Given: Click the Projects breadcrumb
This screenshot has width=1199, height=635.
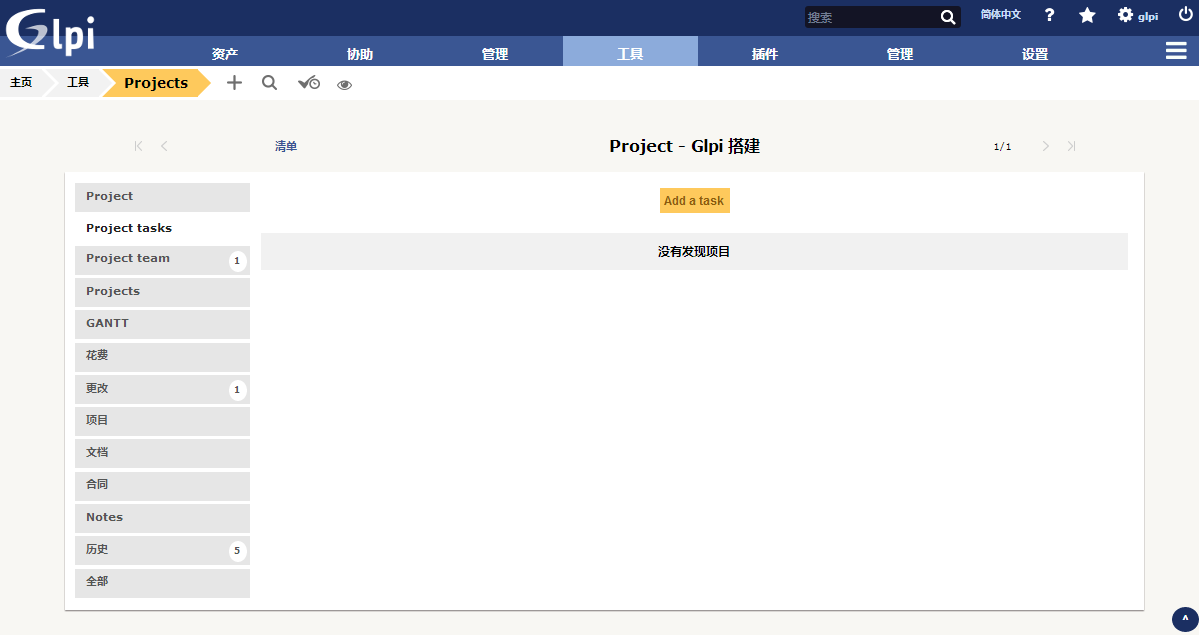Looking at the screenshot, I should [156, 83].
